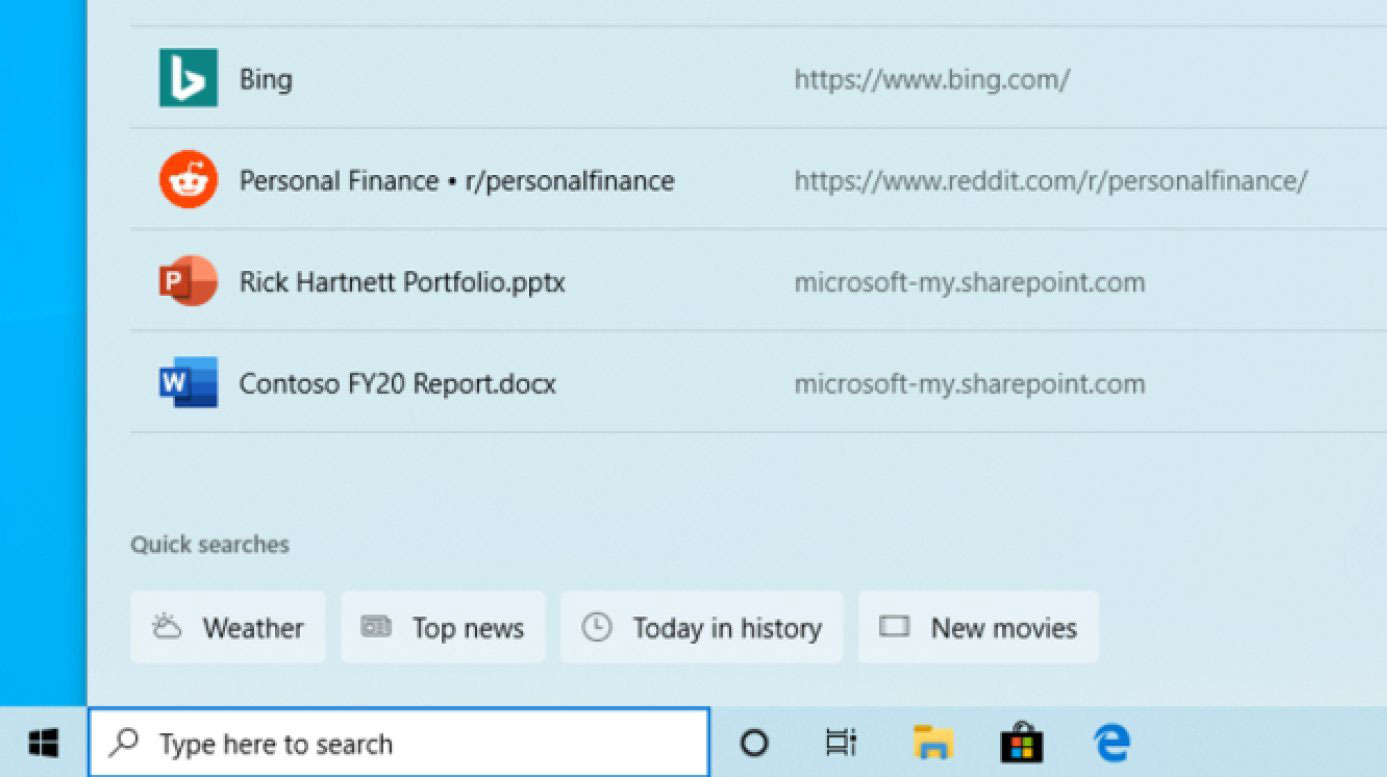
Task: Click the reddit.com/r/personalfinance URL
Action: [x=1050, y=181]
